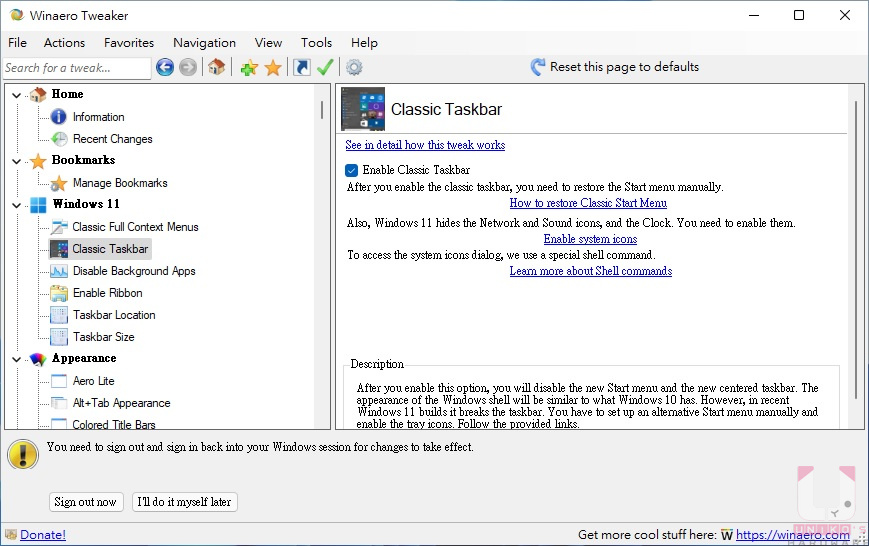This screenshot has width=869, height=546.
Task: Click the Windows 11 logo tree icon
Action: tap(38, 205)
